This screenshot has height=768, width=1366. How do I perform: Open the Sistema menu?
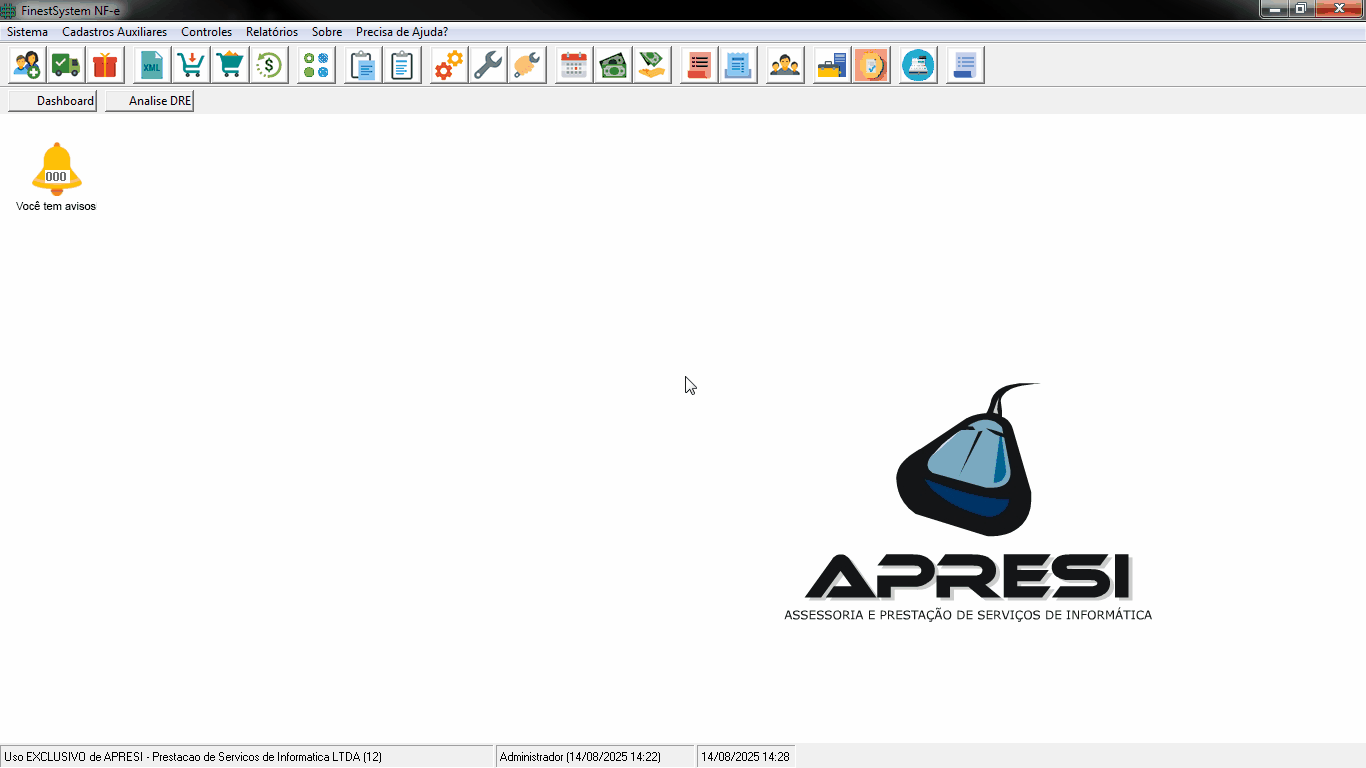[x=27, y=32]
